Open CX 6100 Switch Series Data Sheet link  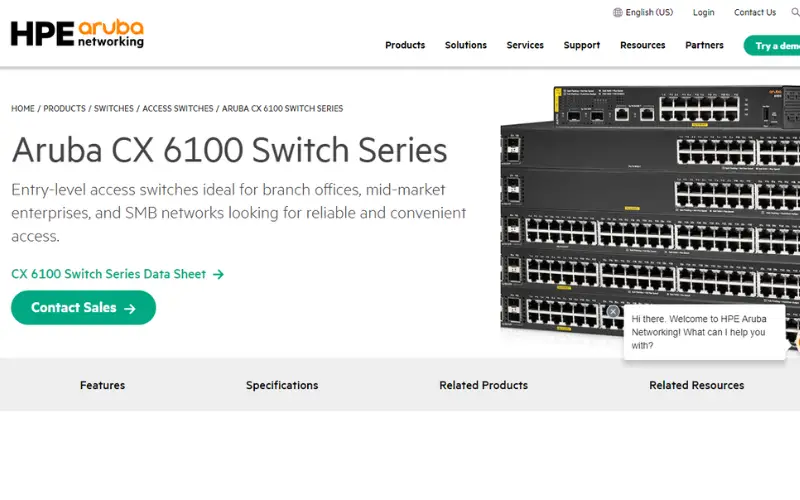pos(117,274)
